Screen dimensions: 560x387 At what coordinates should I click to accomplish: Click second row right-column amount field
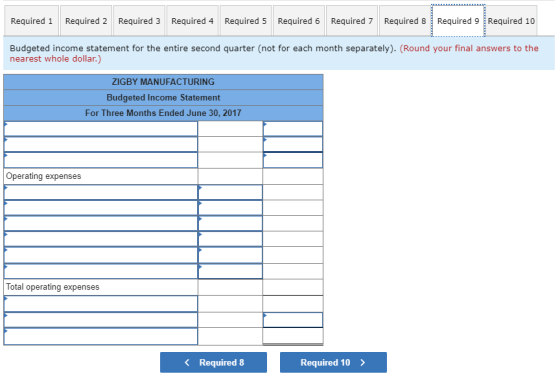pos(293,144)
